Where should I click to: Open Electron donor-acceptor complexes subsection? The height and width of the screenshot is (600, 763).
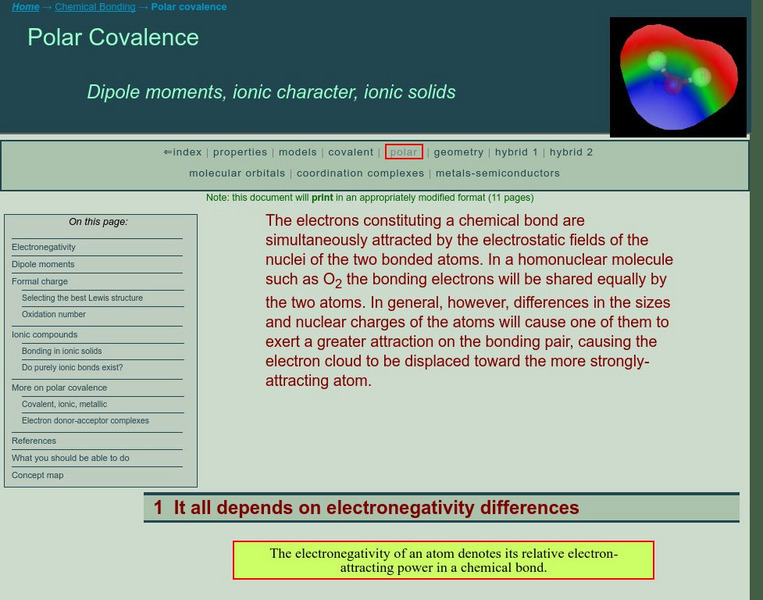pyautogui.click(x=85, y=420)
